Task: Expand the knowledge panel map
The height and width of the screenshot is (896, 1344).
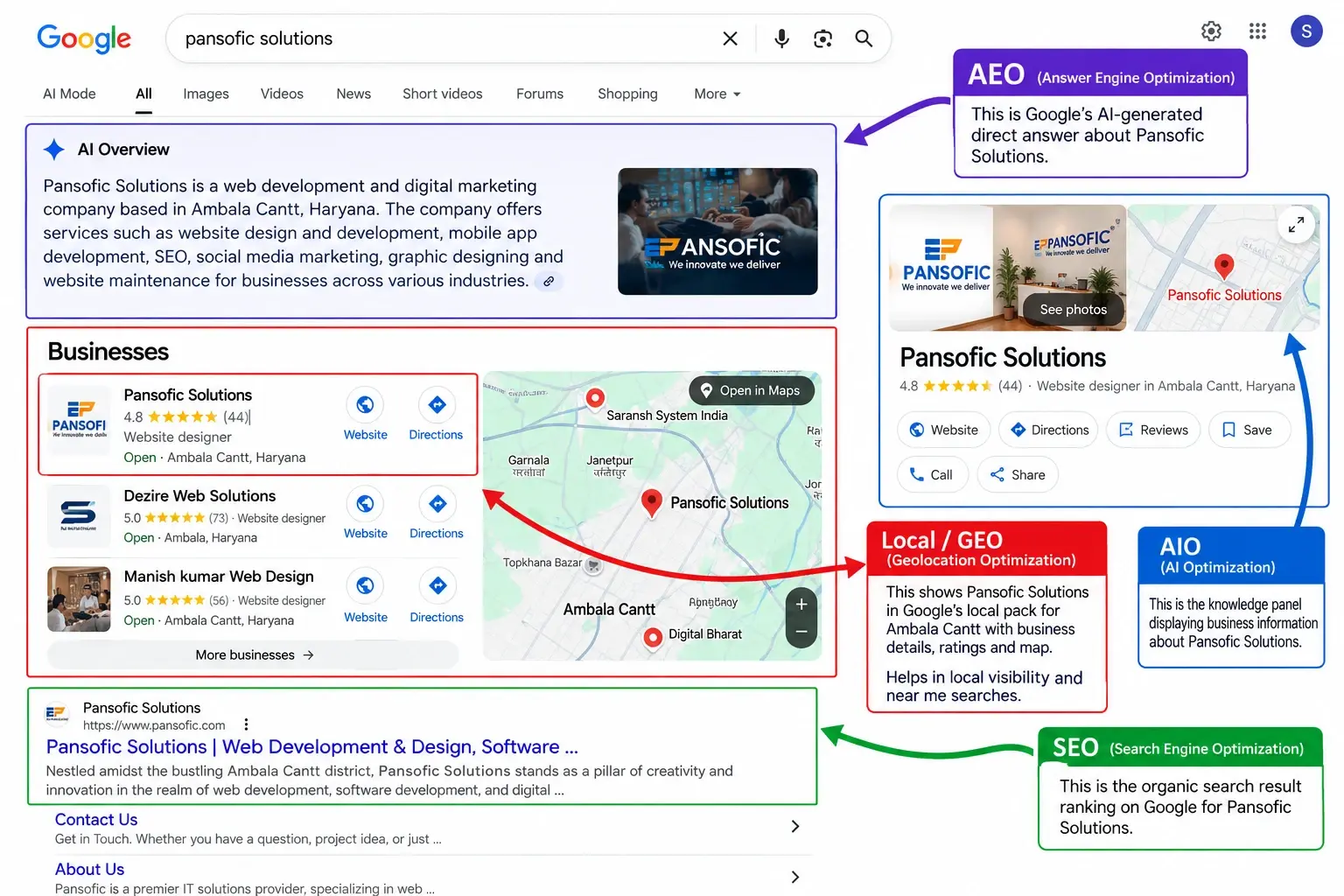Action: 1296,225
